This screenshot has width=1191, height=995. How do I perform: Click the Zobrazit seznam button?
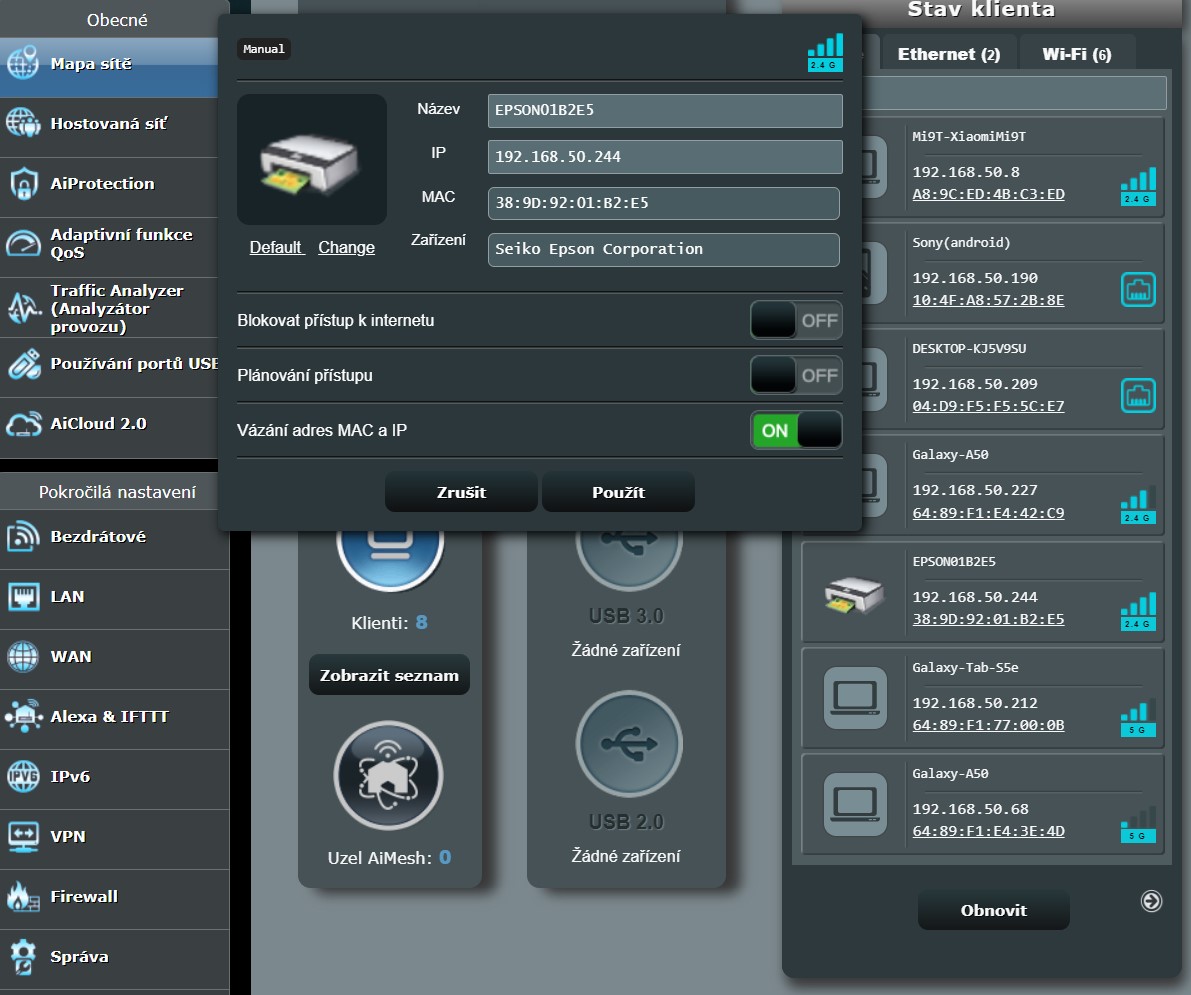tap(389, 676)
